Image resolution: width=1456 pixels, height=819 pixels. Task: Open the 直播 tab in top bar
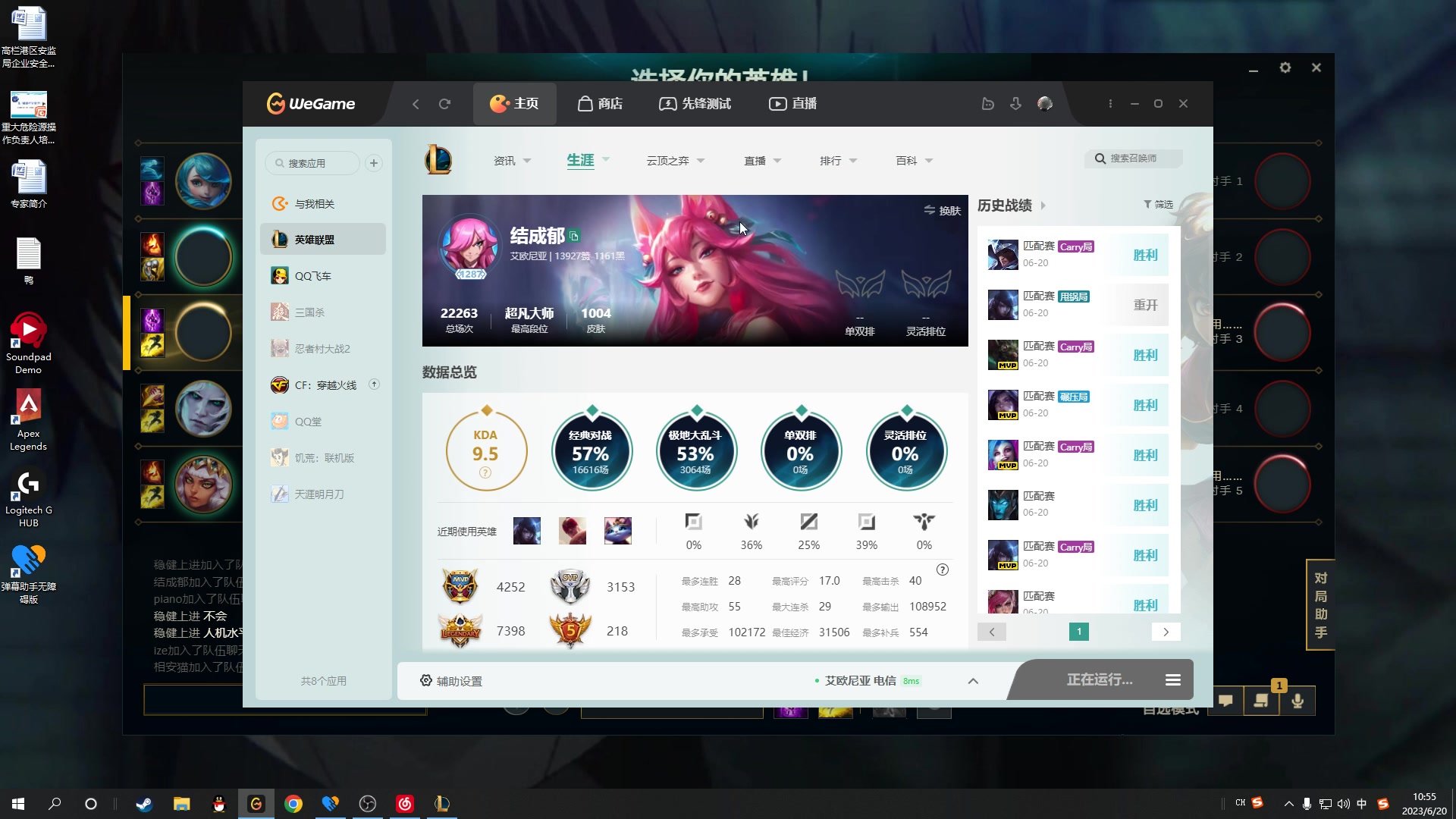(792, 104)
